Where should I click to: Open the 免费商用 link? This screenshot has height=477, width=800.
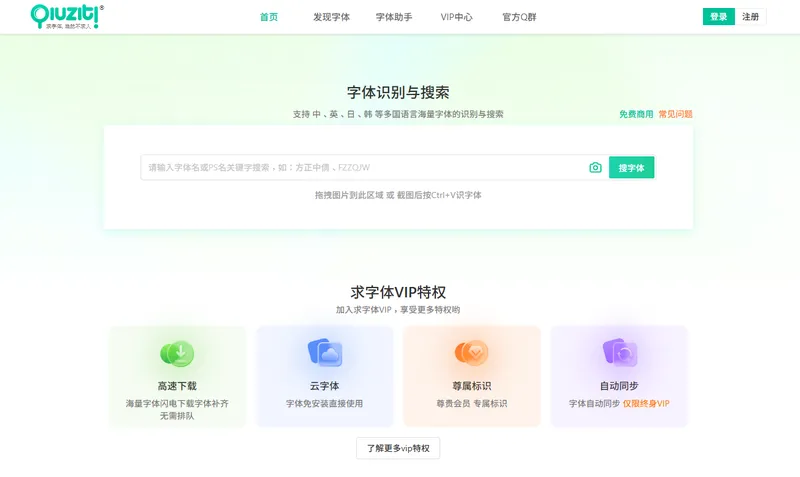click(635, 114)
